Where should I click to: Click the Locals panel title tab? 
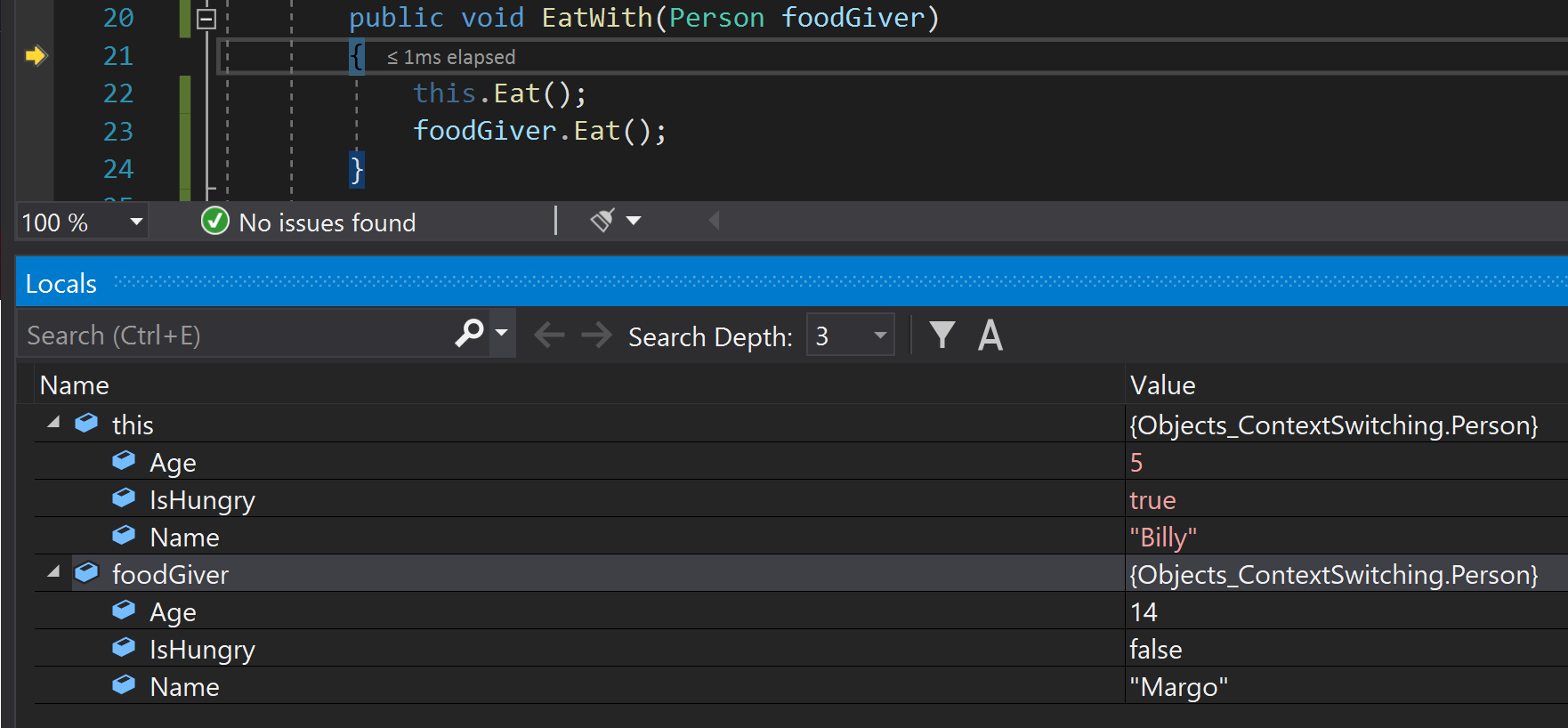[61, 284]
